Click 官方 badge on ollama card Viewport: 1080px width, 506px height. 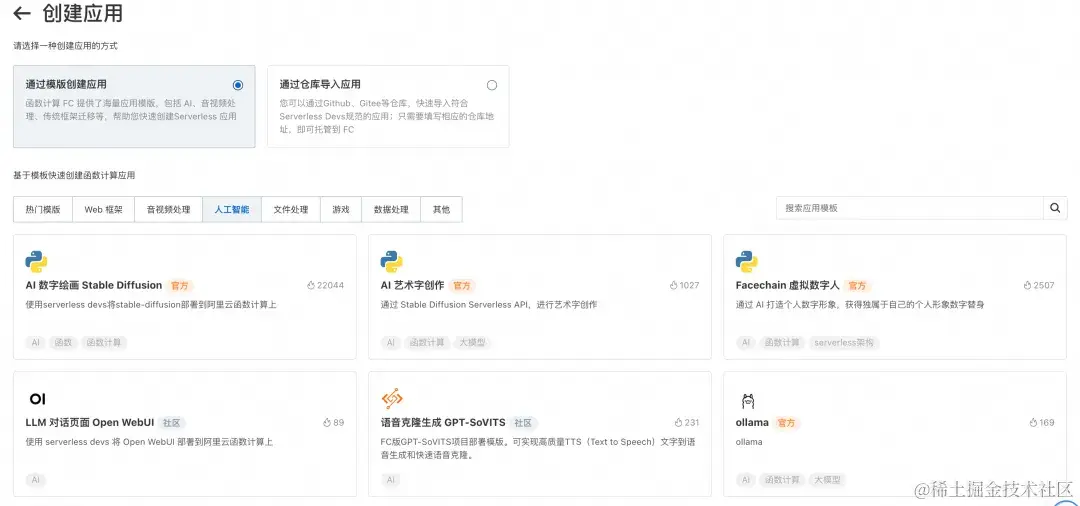point(786,423)
